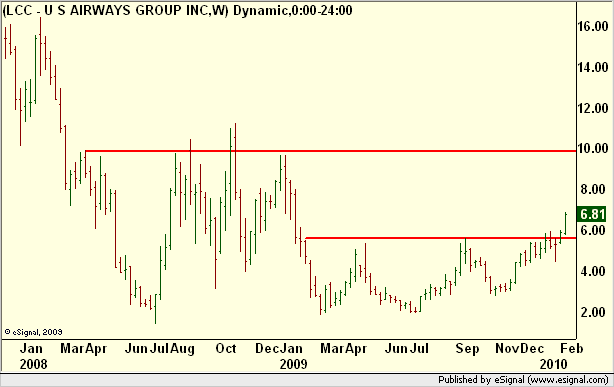Click the NovDec label on time axis
The image size is (614, 387).
coord(520,348)
